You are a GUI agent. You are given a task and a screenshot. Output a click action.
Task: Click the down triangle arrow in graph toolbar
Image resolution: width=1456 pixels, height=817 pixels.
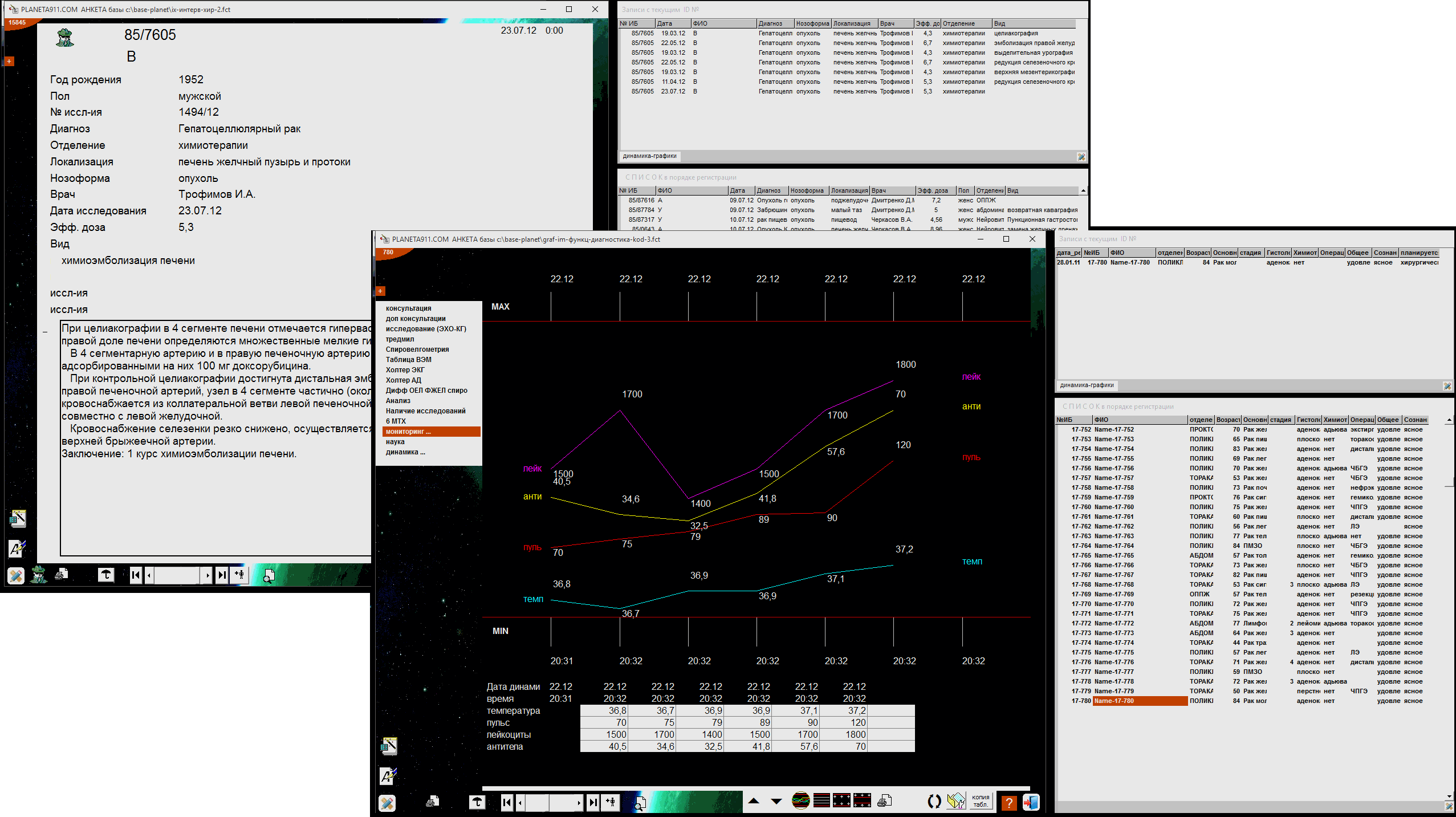(x=776, y=801)
